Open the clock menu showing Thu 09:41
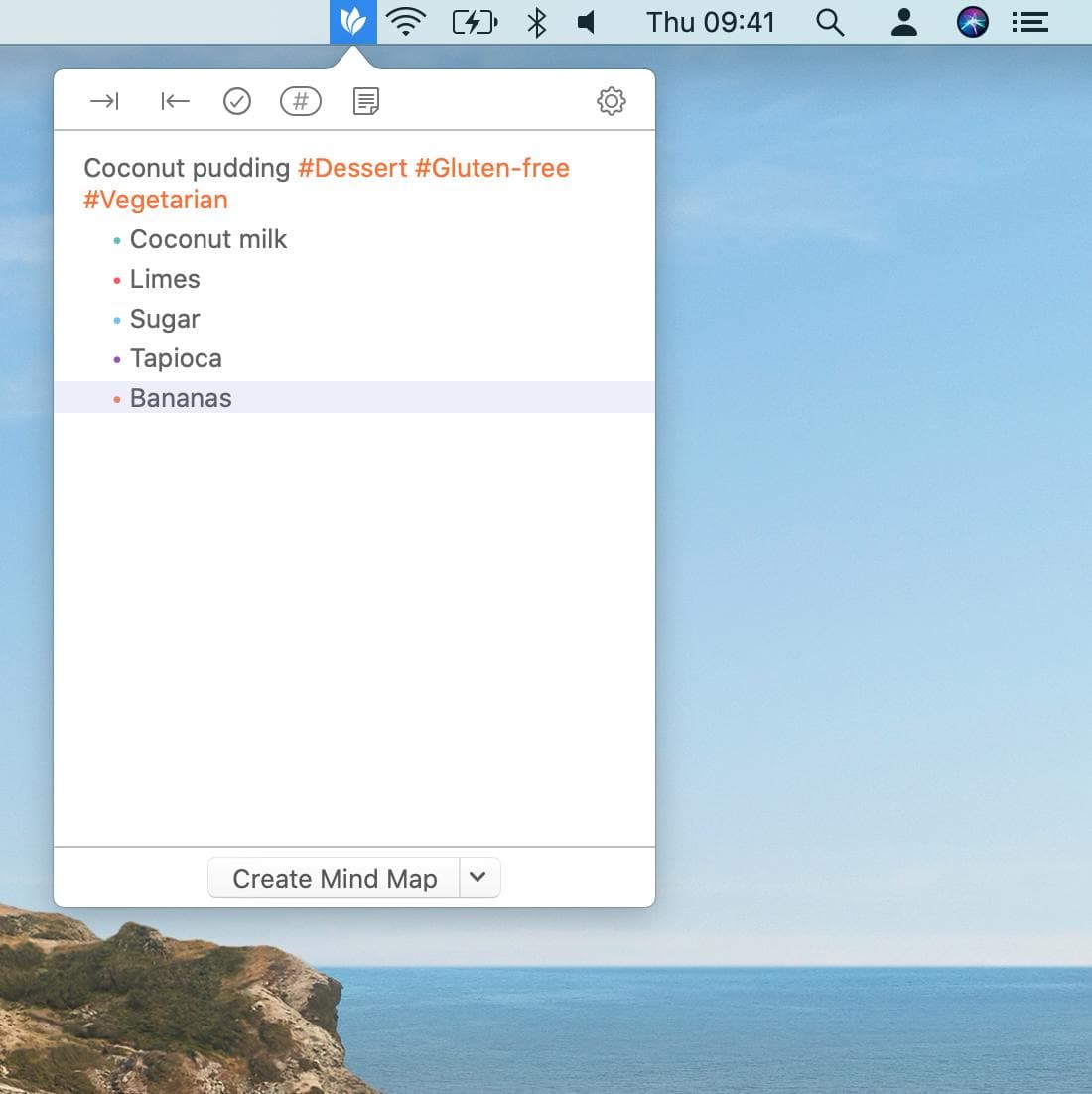The image size is (1092, 1094). coord(711,21)
